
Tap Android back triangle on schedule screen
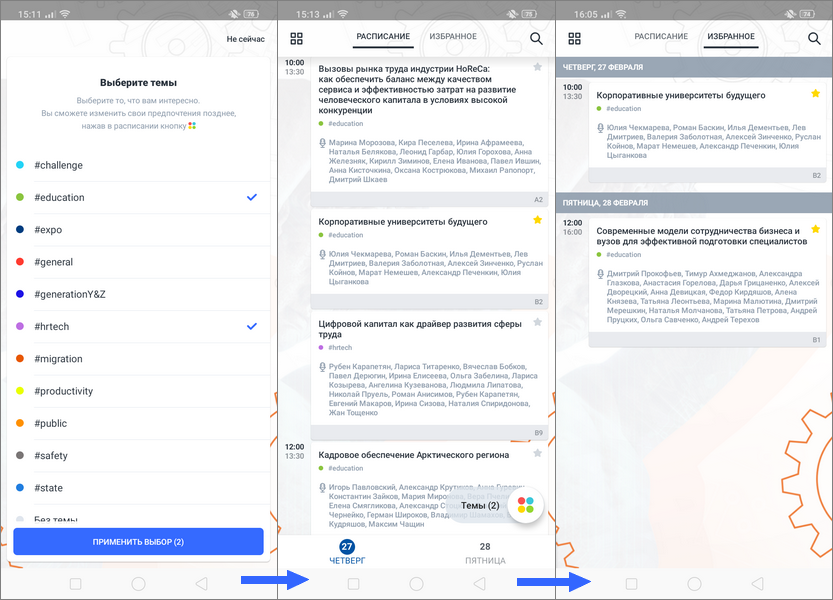[479, 584]
